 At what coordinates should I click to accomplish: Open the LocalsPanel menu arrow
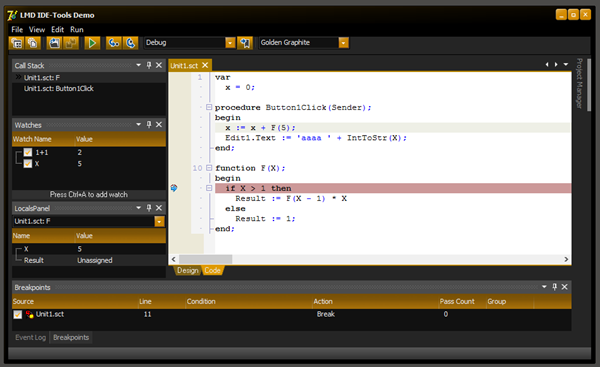(x=139, y=208)
